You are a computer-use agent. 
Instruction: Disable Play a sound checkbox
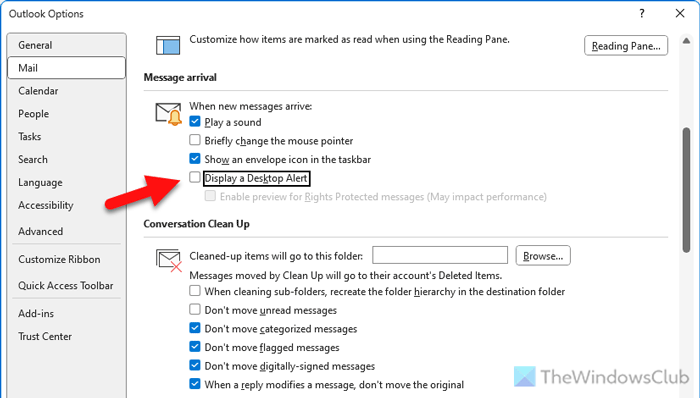[195, 121]
